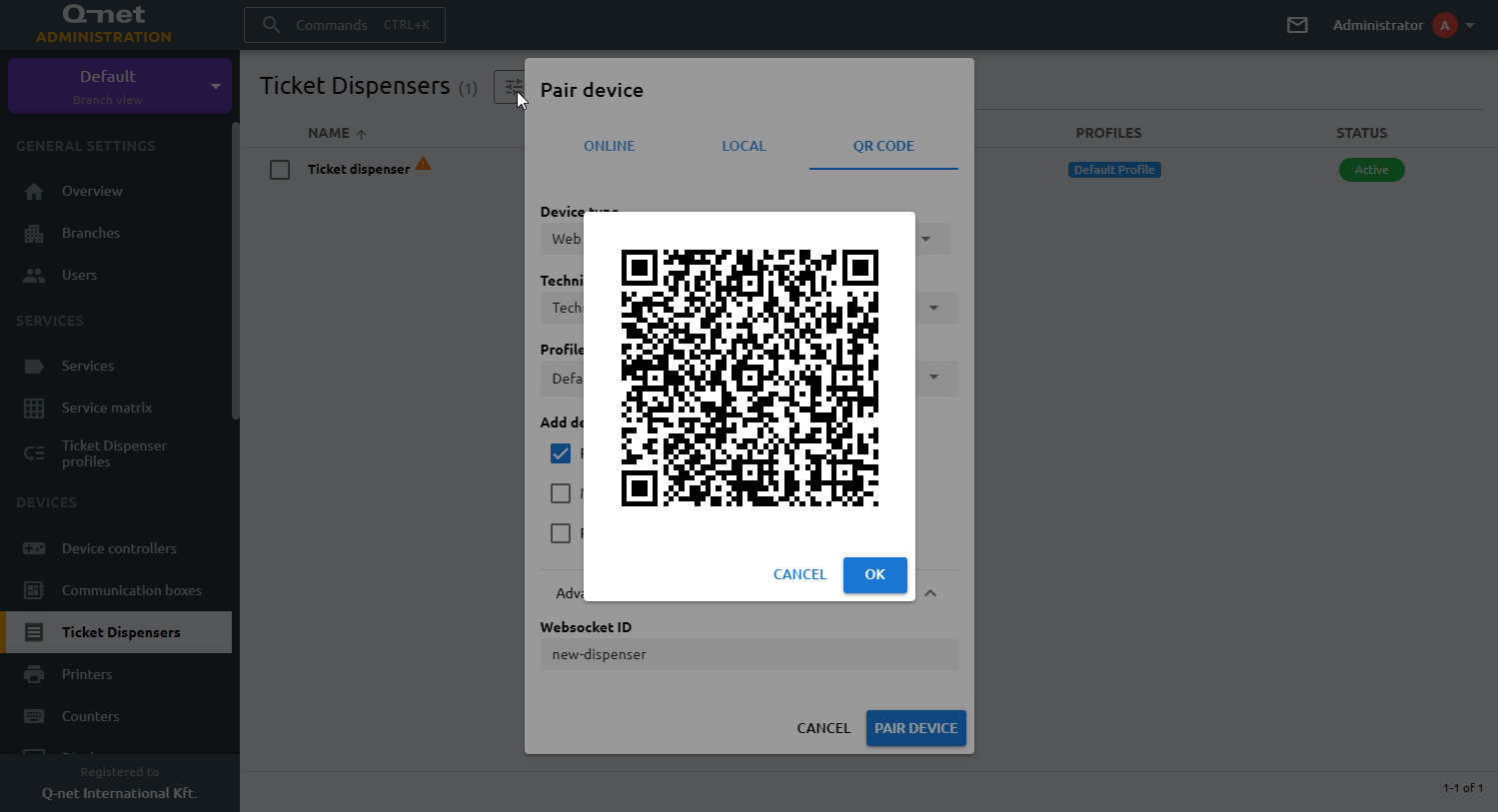Click the Active status badge

coord(1371,170)
